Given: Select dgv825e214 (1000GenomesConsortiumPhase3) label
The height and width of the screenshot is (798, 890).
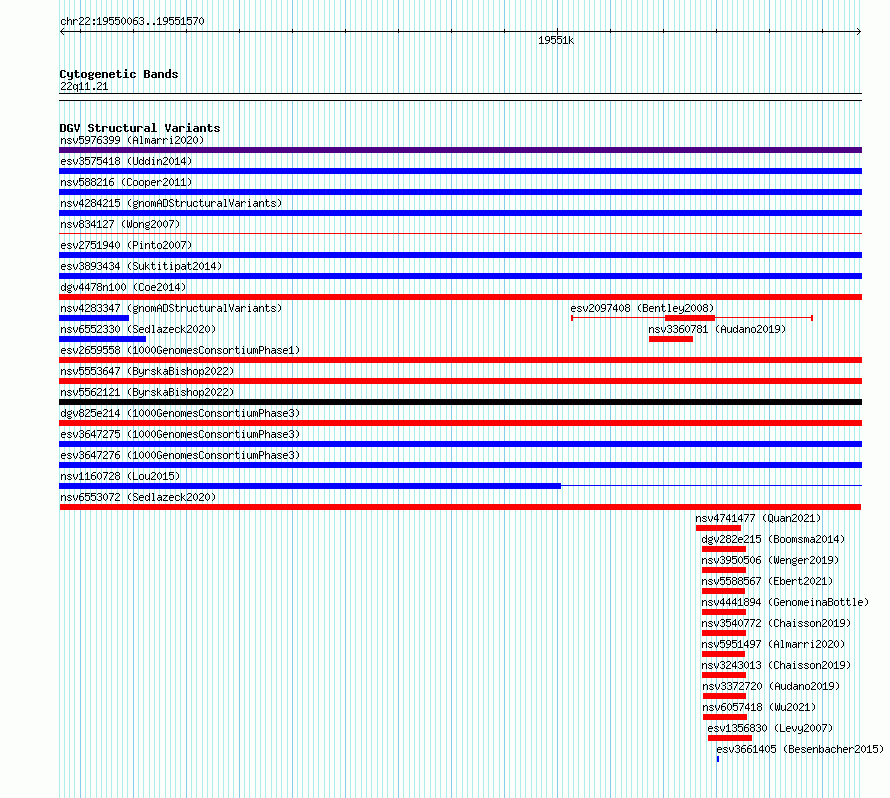Looking at the screenshot, I should (x=180, y=413).
